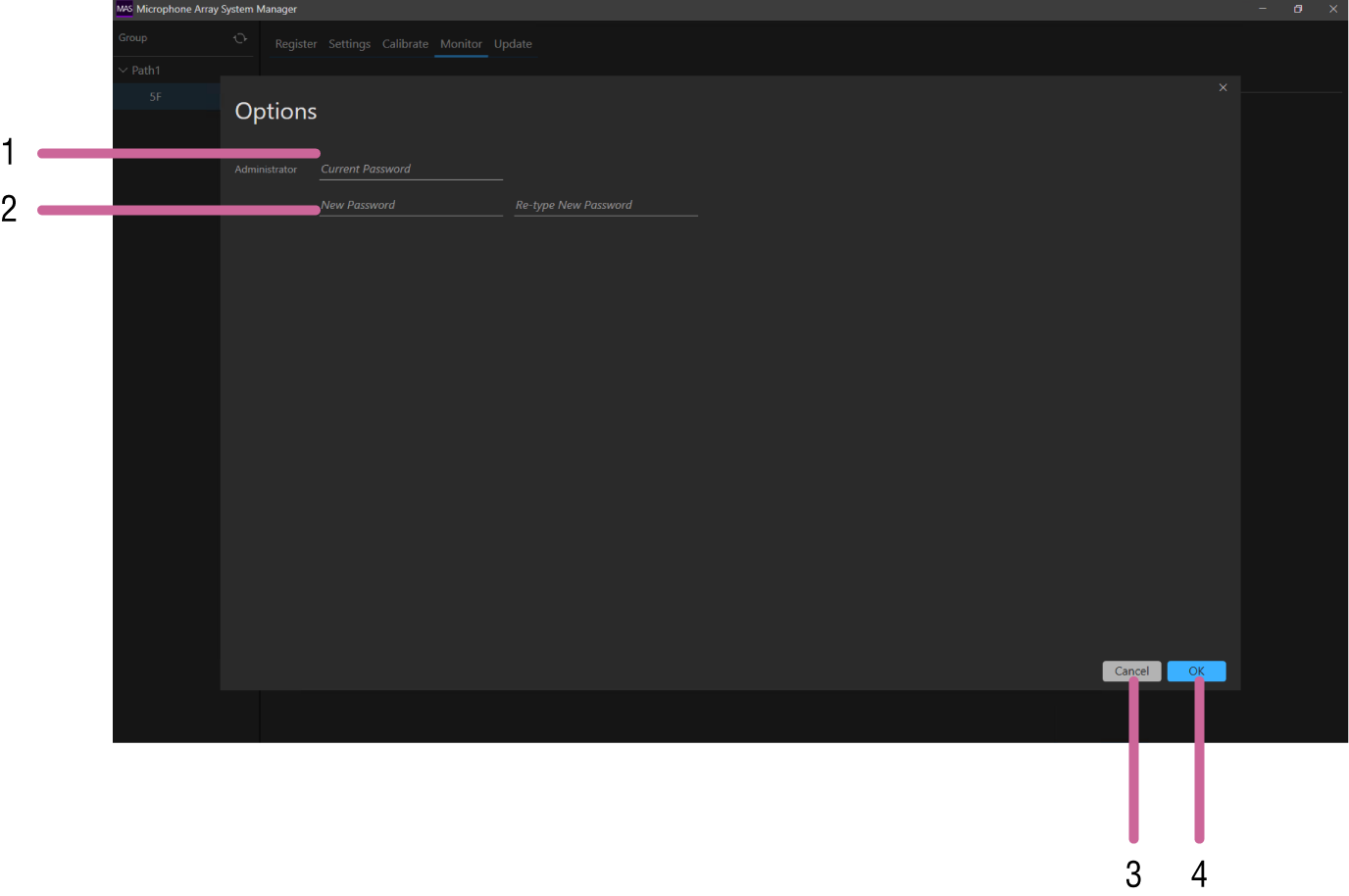Restore down the application window
The image size is (1349, 896).
(1298, 9)
